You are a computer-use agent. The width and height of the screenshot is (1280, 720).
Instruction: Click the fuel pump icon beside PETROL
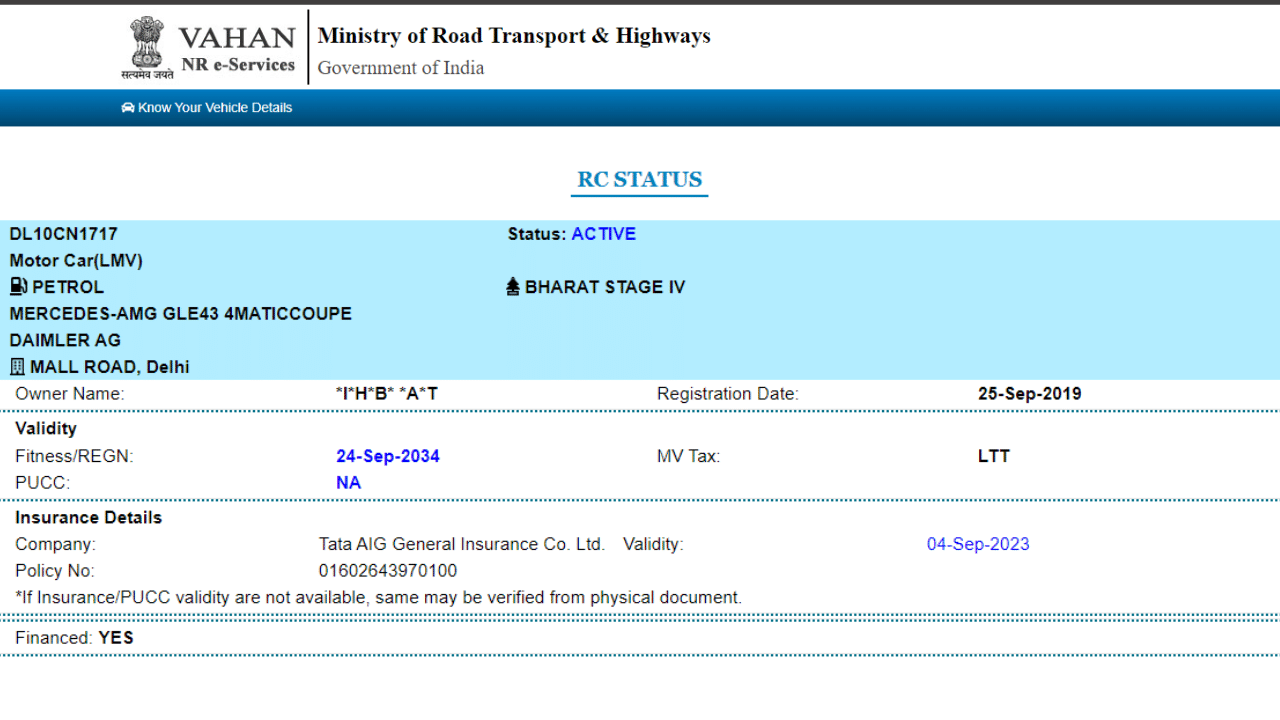point(18,287)
